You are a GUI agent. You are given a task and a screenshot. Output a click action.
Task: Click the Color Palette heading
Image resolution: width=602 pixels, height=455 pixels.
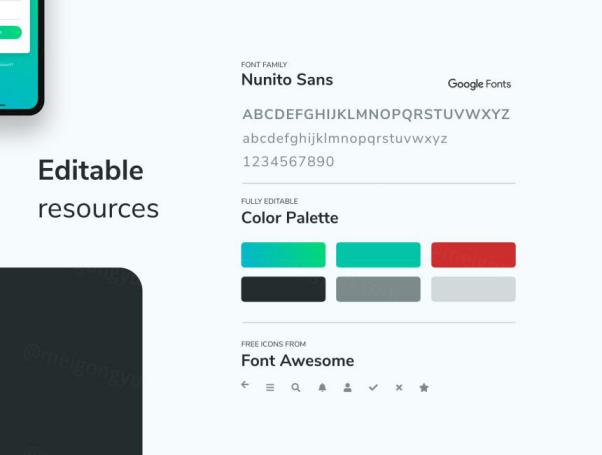point(290,218)
